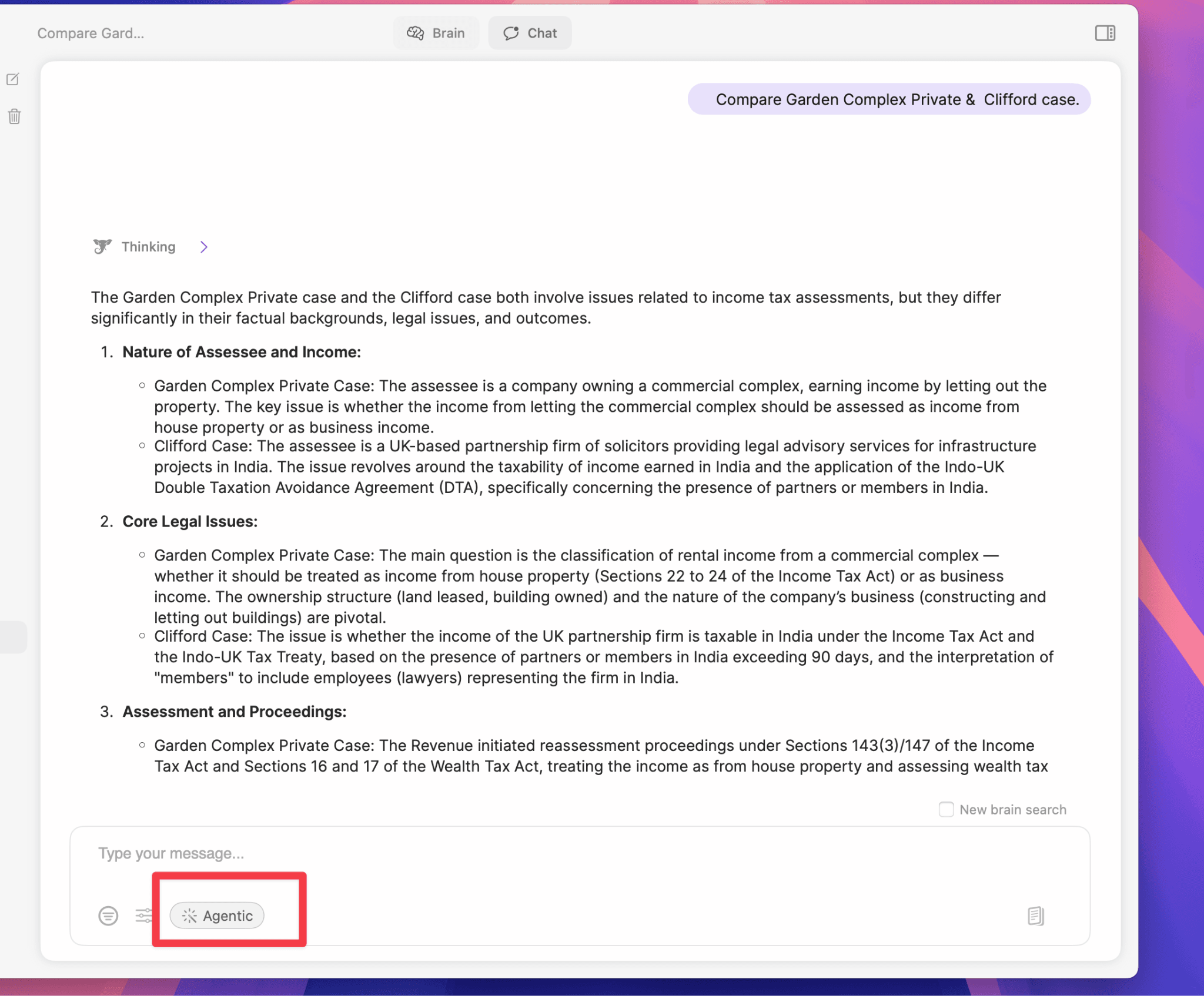Start a new chat with compose icon
Image resolution: width=1204 pixels, height=996 pixels.
pos(13,79)
